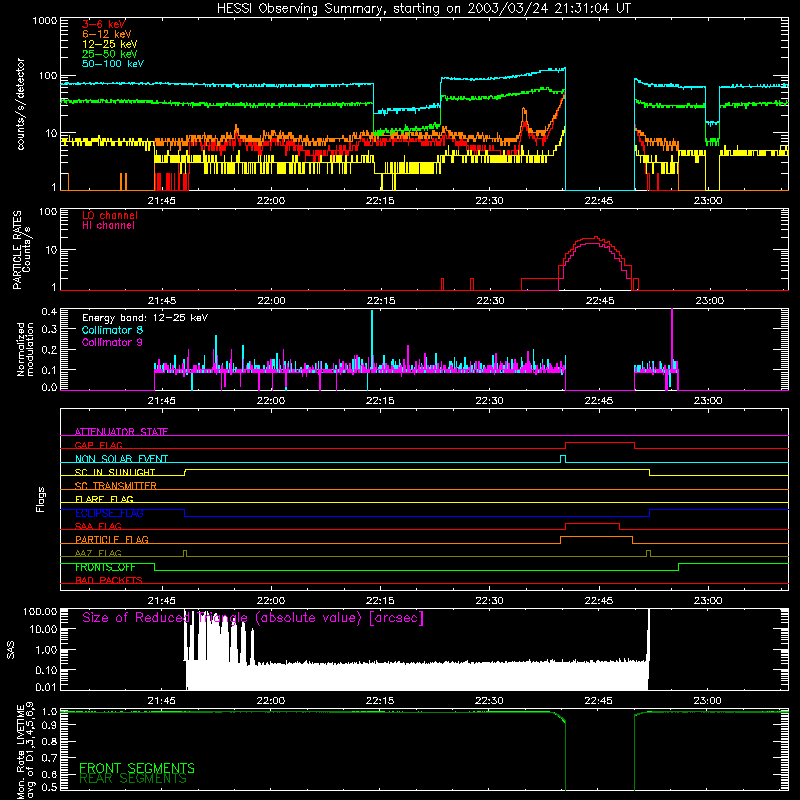
Task: Click the Flags axis label
Action: [40, 499]
